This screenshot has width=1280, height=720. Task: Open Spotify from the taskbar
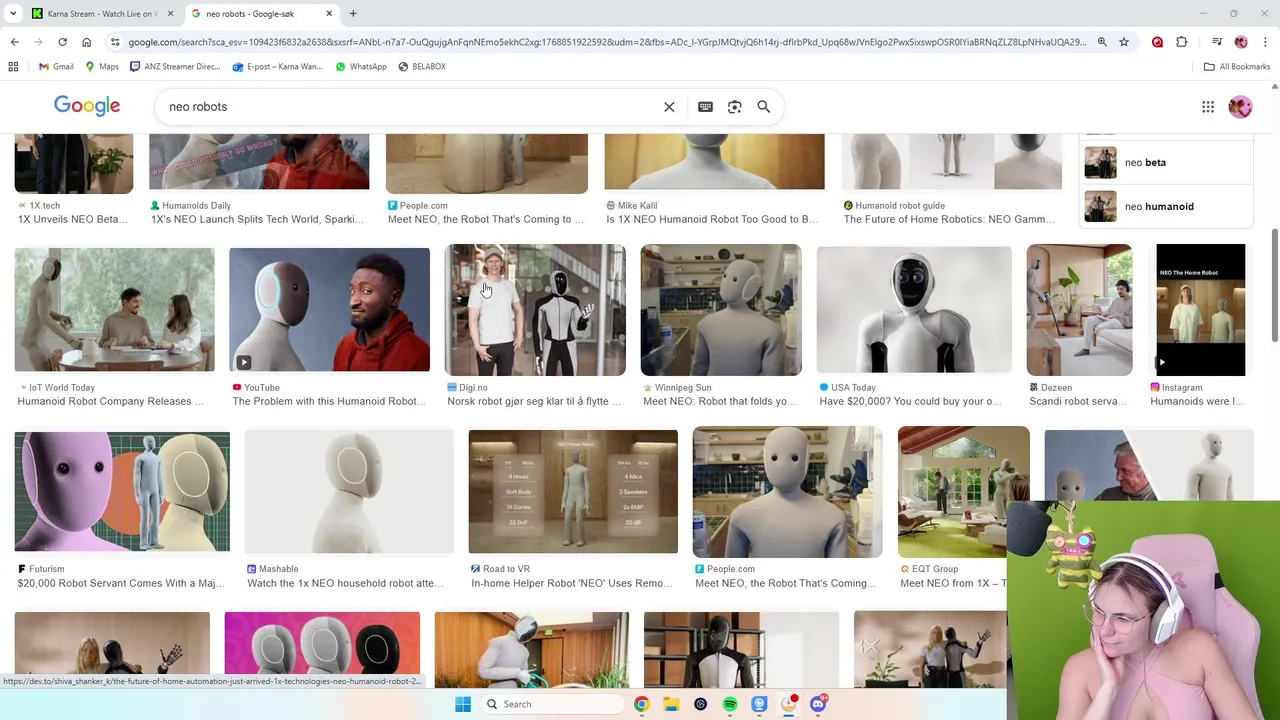(730, 704)
